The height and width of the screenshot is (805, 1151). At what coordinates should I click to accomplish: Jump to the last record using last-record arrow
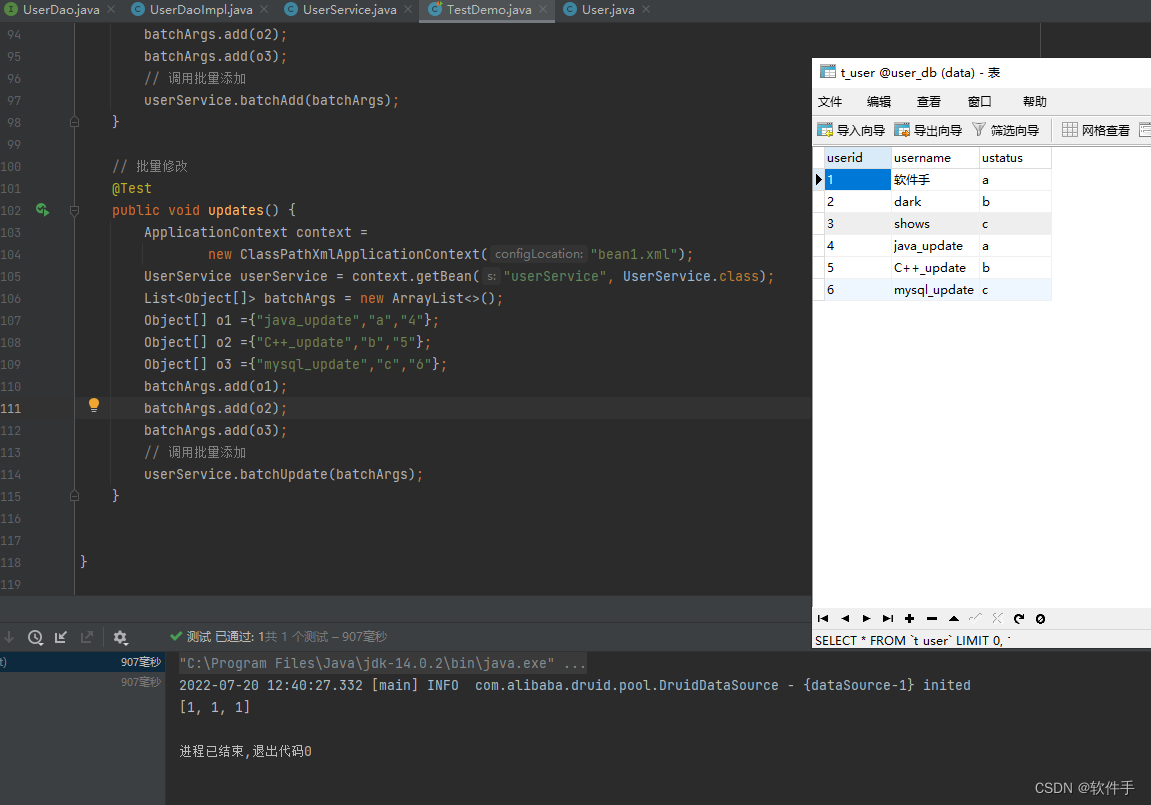(x=888, y=619)
